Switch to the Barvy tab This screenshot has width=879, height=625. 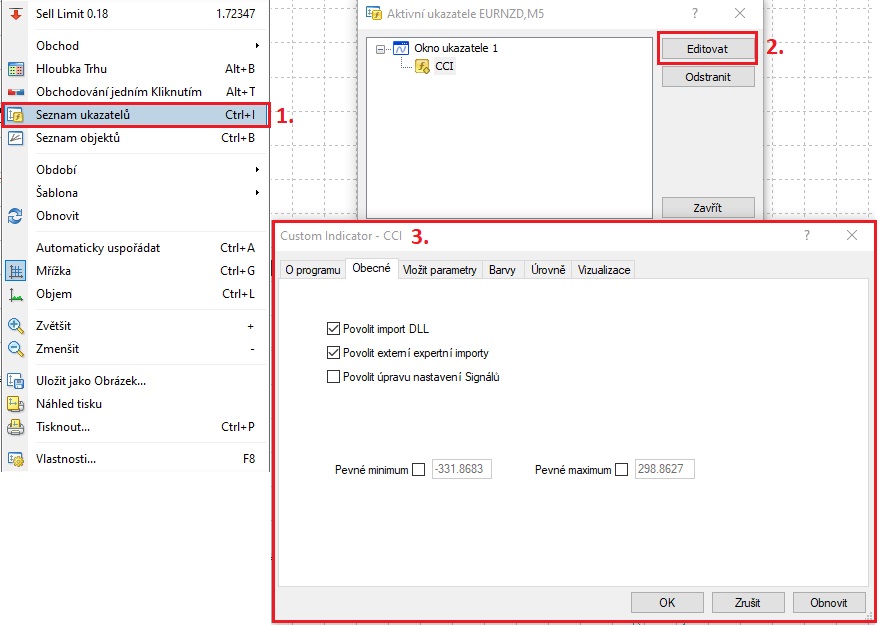click(x=502, y=270)
